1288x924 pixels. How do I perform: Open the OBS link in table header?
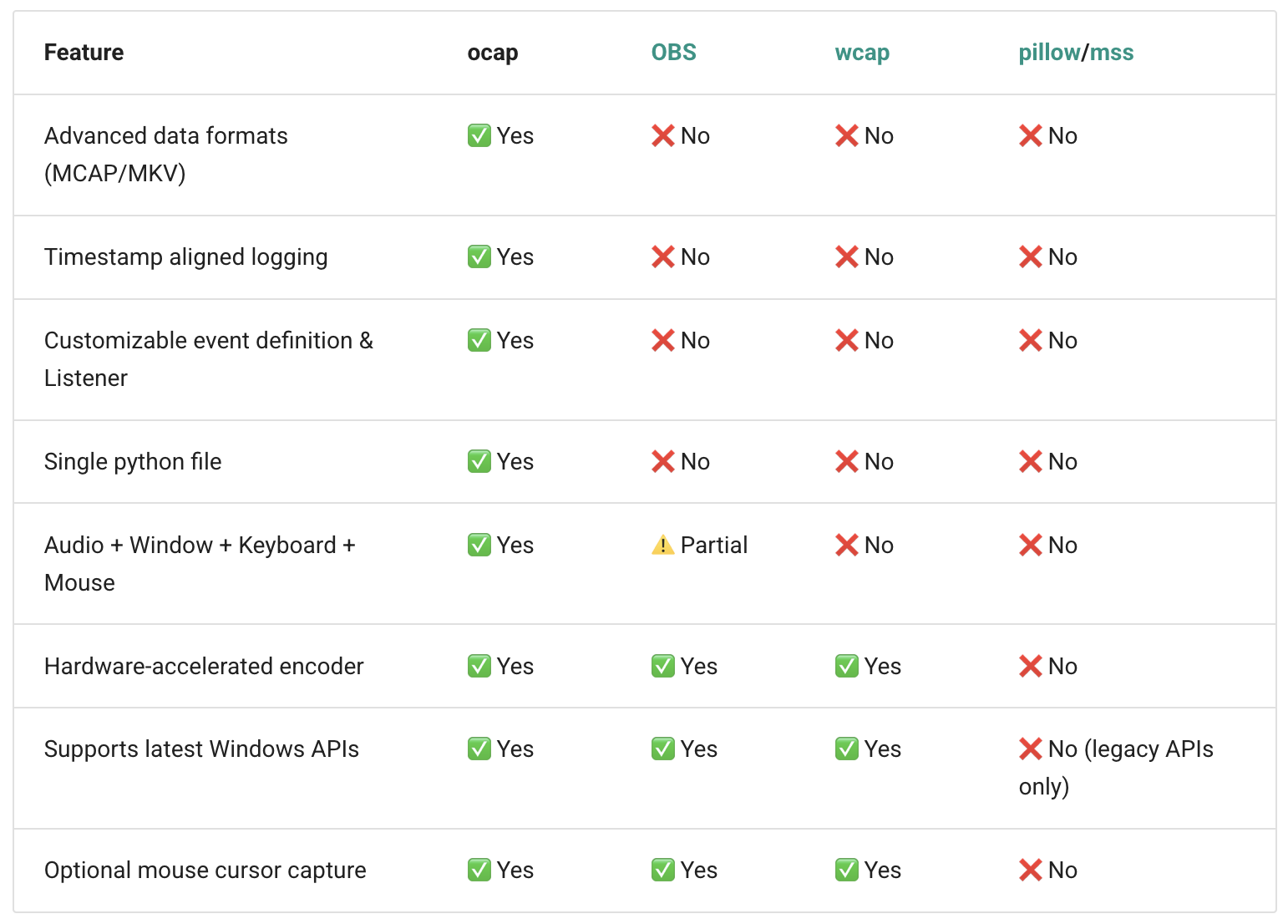point(673,53)
